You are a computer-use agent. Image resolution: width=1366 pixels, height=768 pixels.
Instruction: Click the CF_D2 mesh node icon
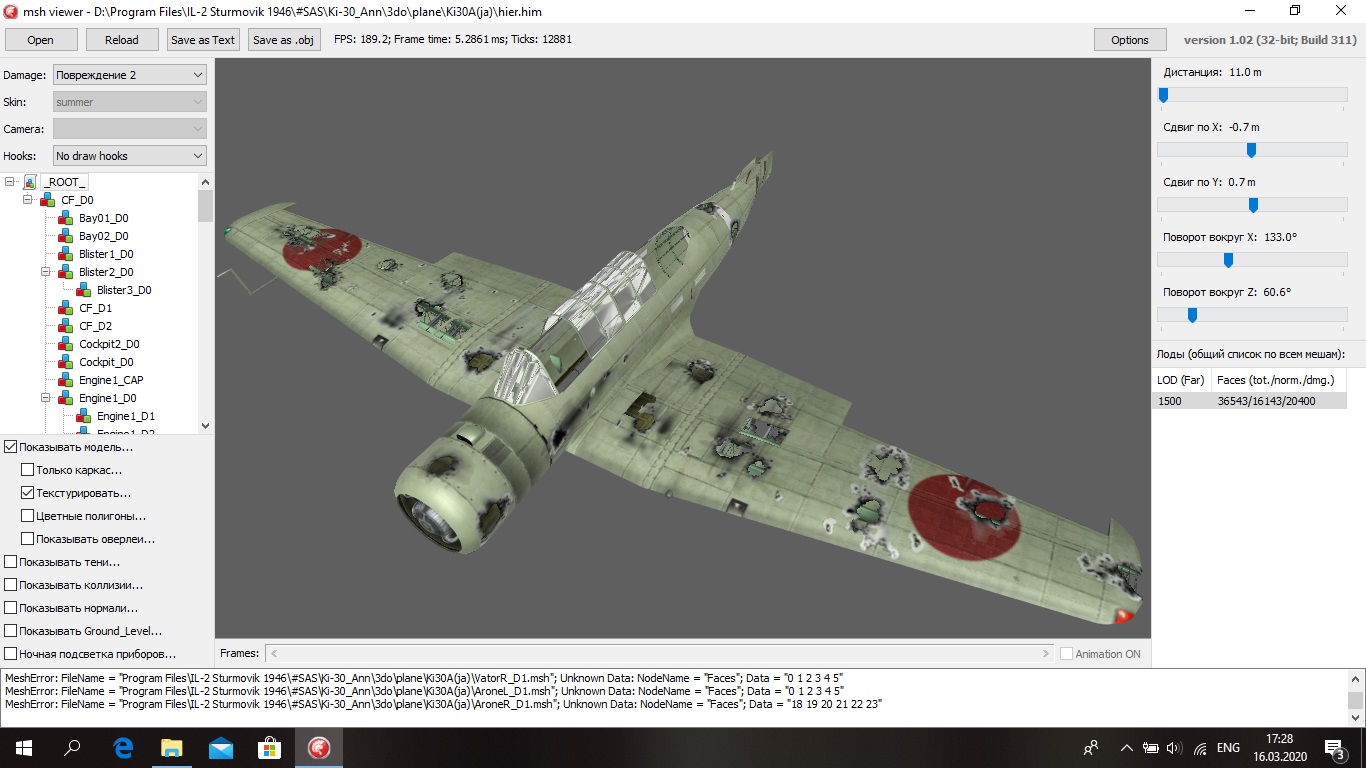tap(66, 326)
